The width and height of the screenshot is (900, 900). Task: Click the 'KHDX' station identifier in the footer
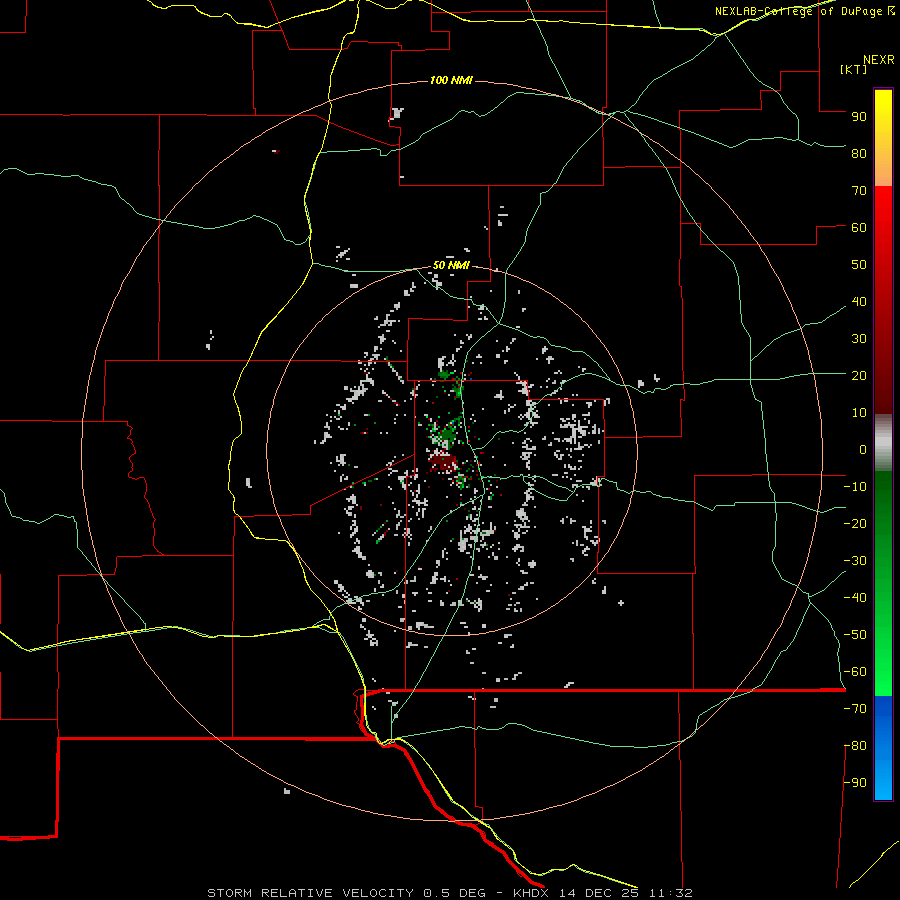[x=531, y=893]
